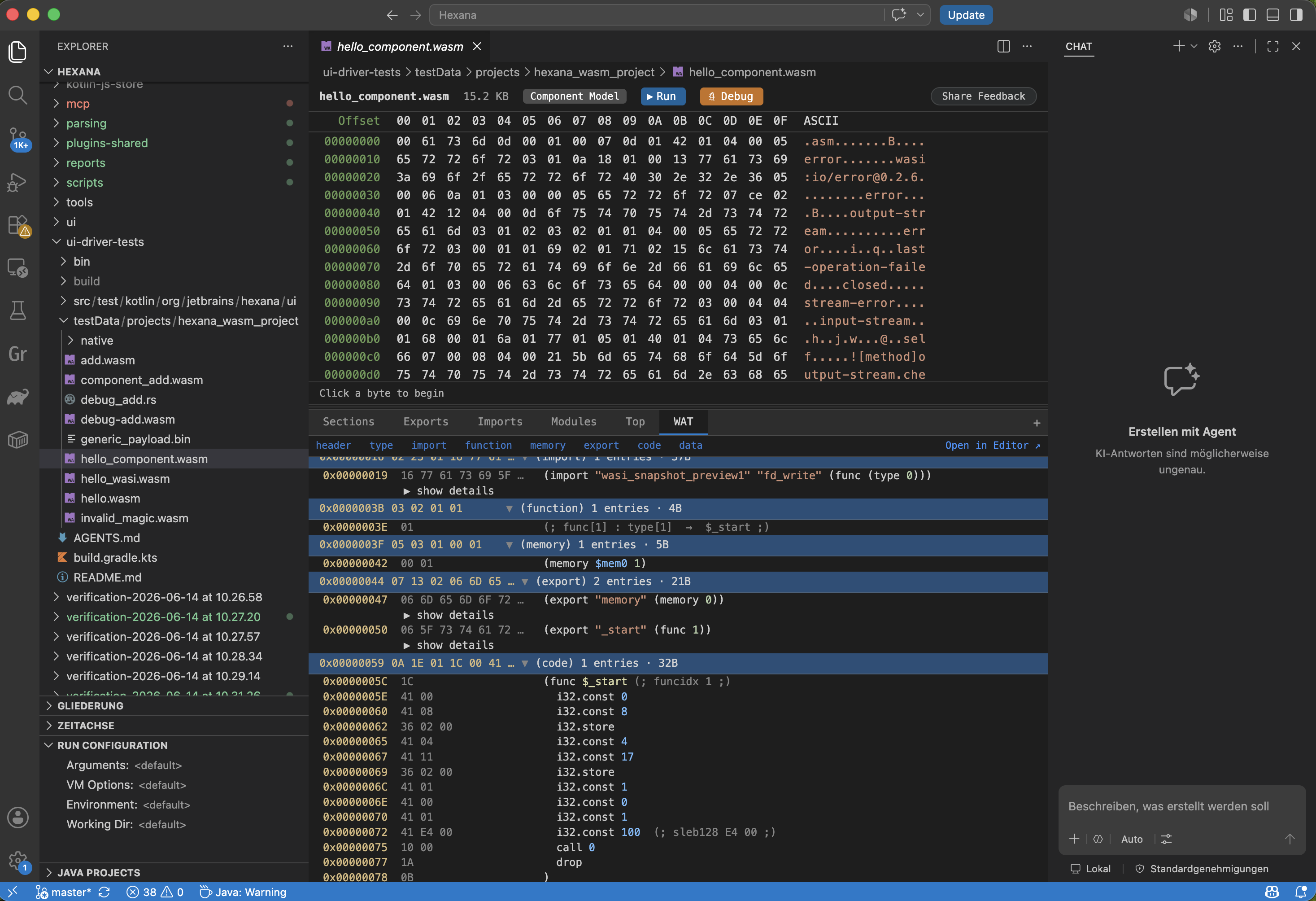Open dropdown arrow next to title bar chat icon
This screenshot has width=1316, height=901.
tap(921, 15)
